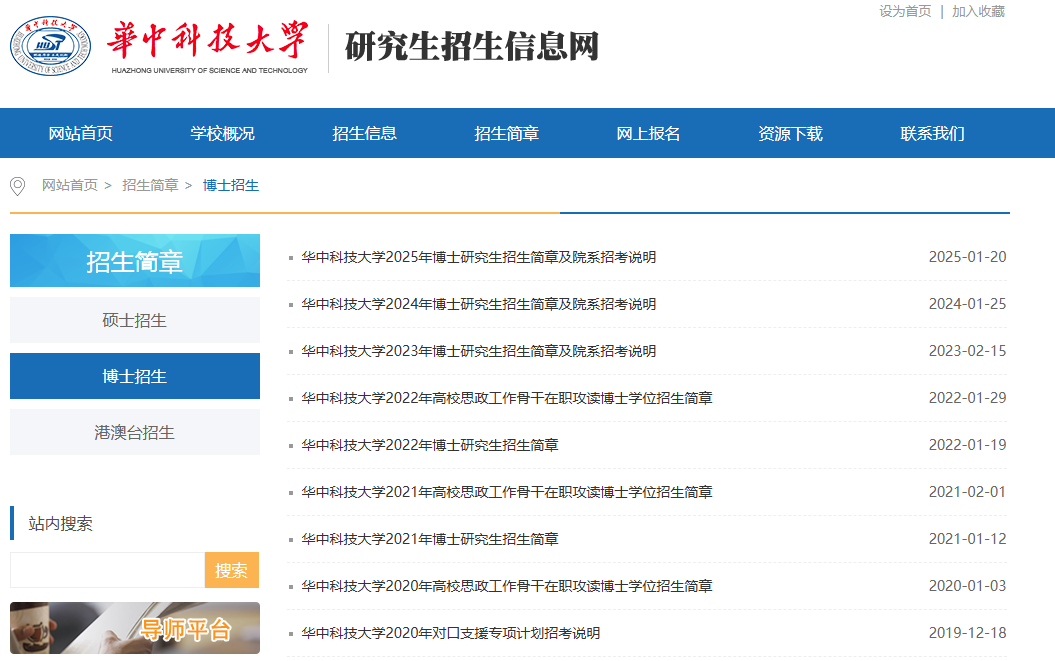Click 设为首页 link at top right
Image resolution: width=1055 pixels, height=661 pixels.
point(905,11)
